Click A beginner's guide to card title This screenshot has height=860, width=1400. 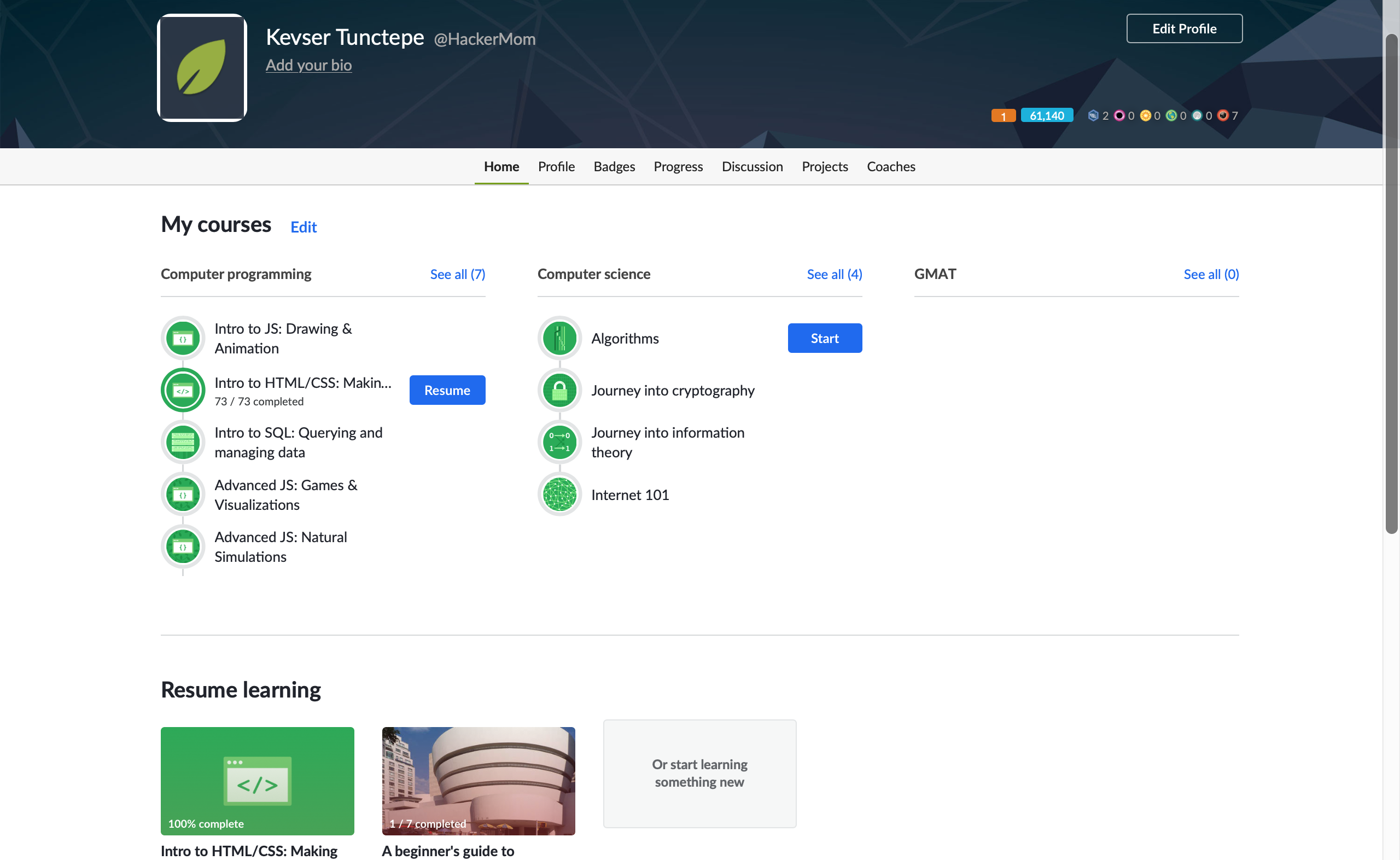(448, 851)
